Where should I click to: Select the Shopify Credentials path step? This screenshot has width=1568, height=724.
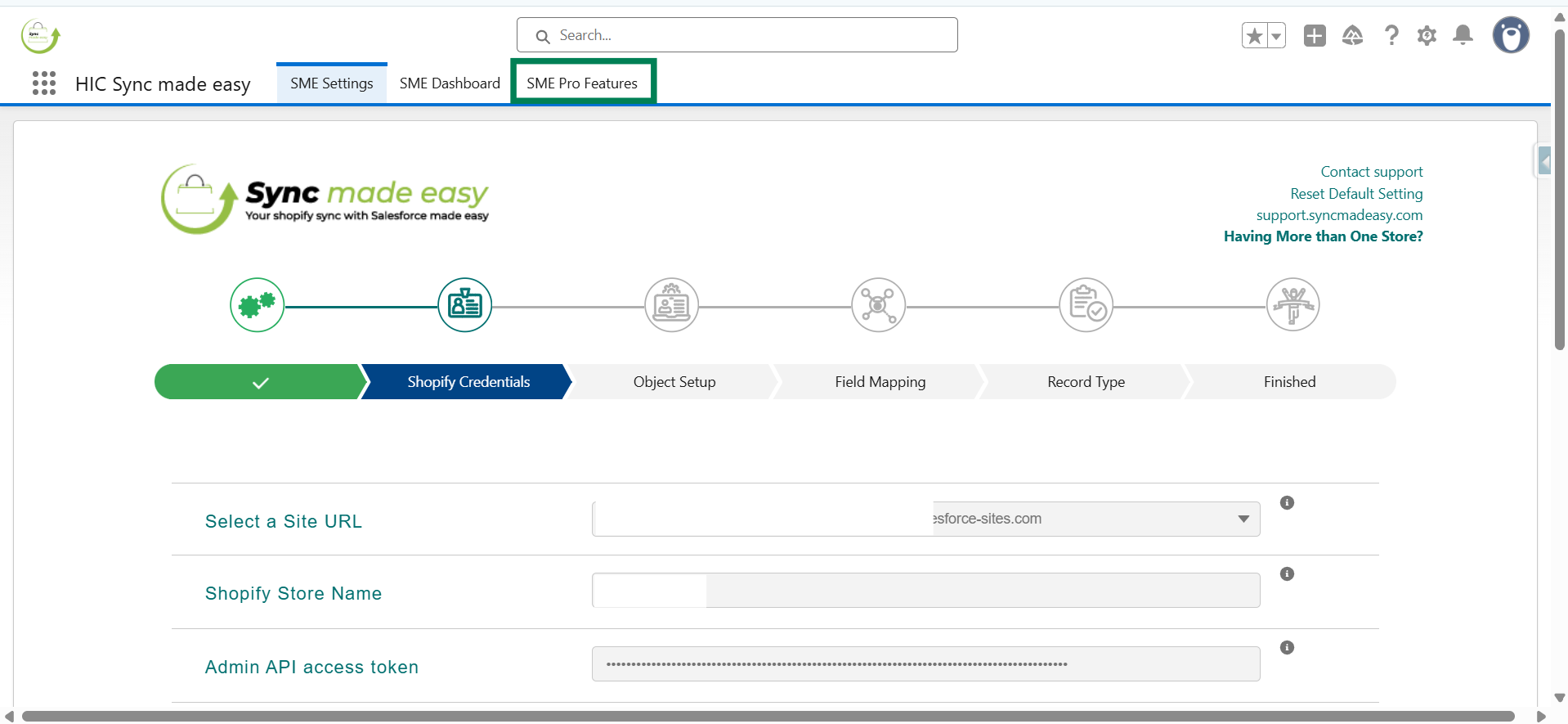[x=468, y=382]
